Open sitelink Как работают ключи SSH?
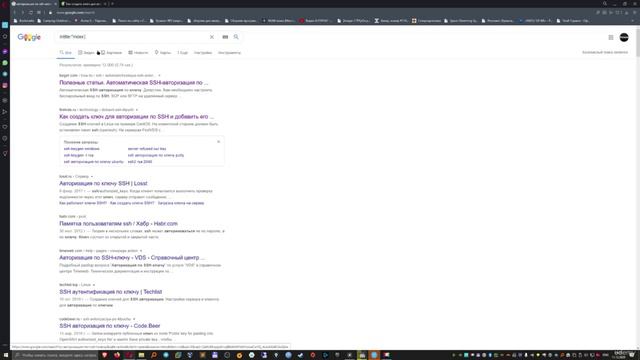 point(83,203)
